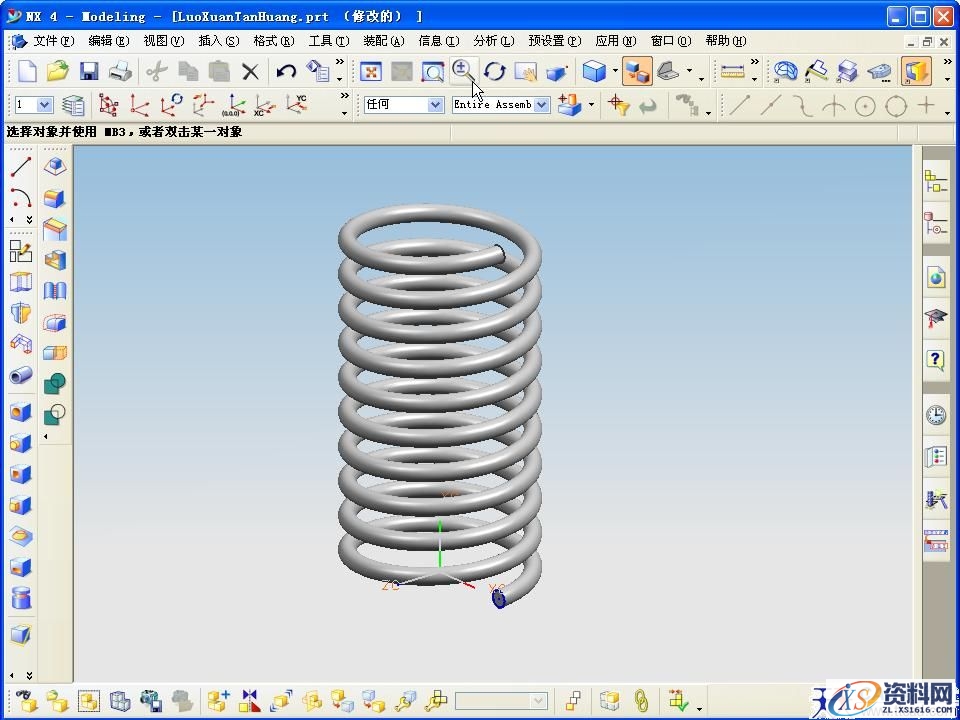
Task: Open the History clock panel on right sidebar
Action: click(935, 415)
